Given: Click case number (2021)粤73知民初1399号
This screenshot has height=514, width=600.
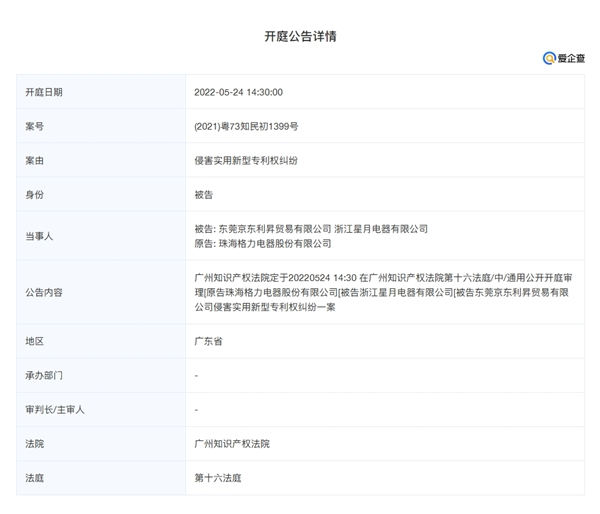Looking at the screenshot, I should [246, 126].
